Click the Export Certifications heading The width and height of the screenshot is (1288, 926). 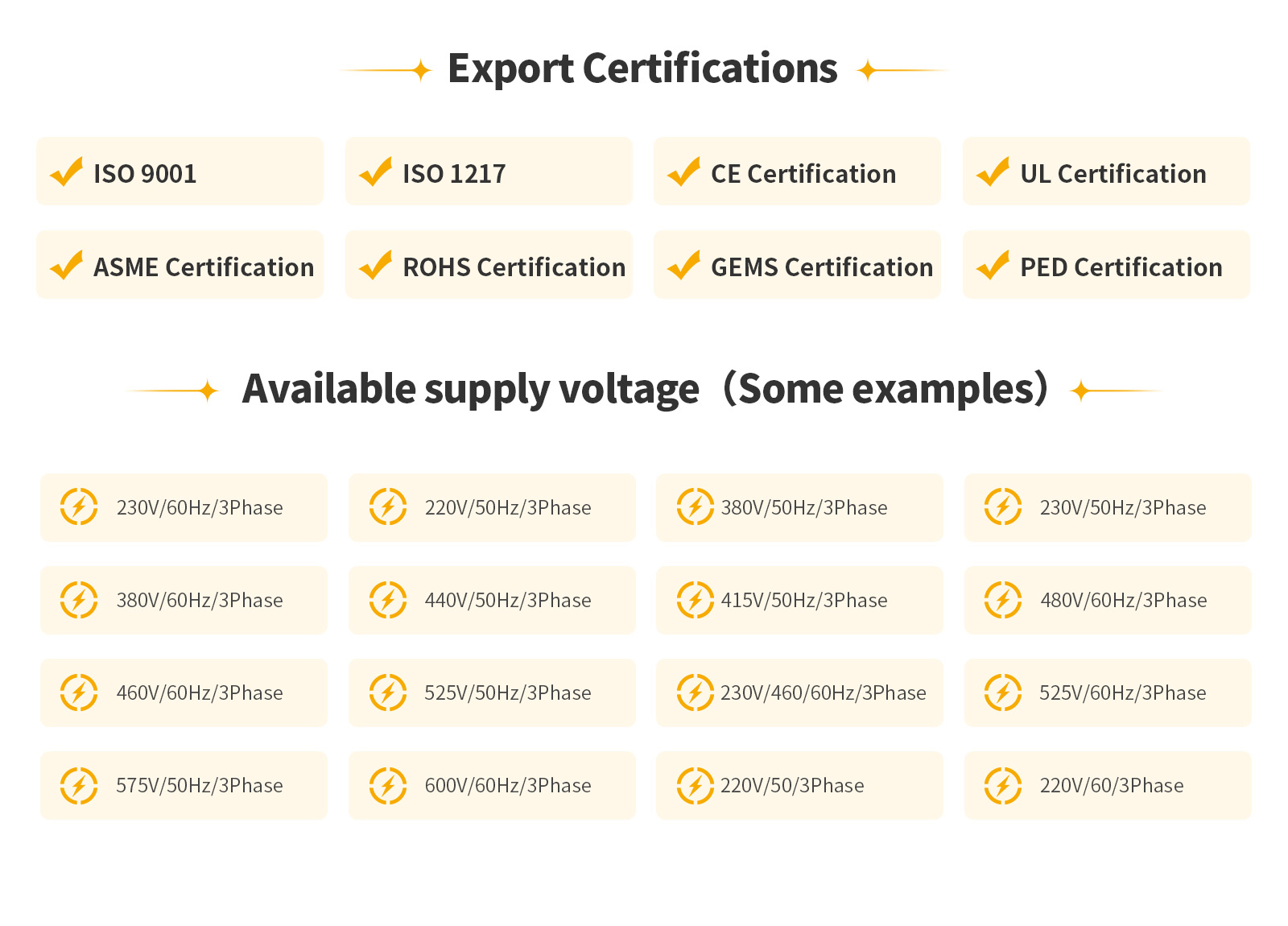tap(642, 68)
